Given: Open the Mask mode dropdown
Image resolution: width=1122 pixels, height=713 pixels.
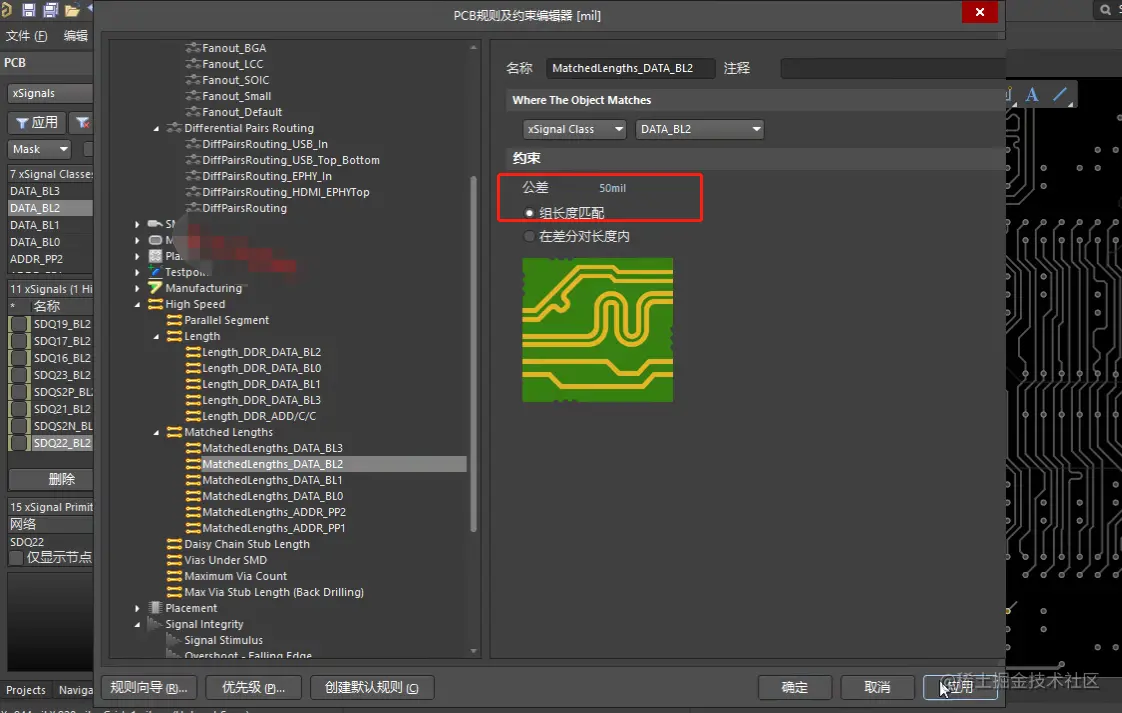Looking at the screenshot, I should [40, 149].
